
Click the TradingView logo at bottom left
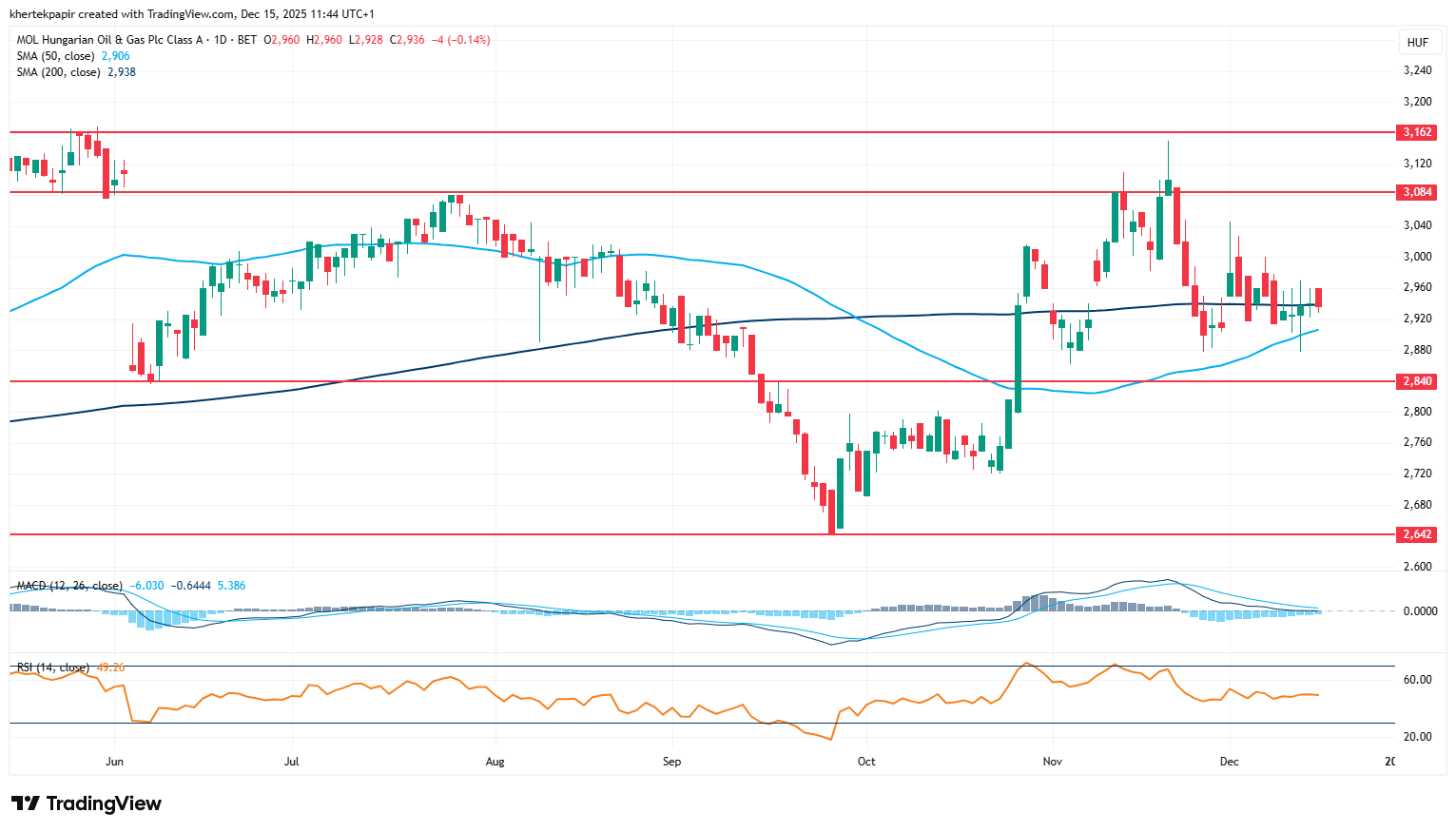(x=87, y=803)
